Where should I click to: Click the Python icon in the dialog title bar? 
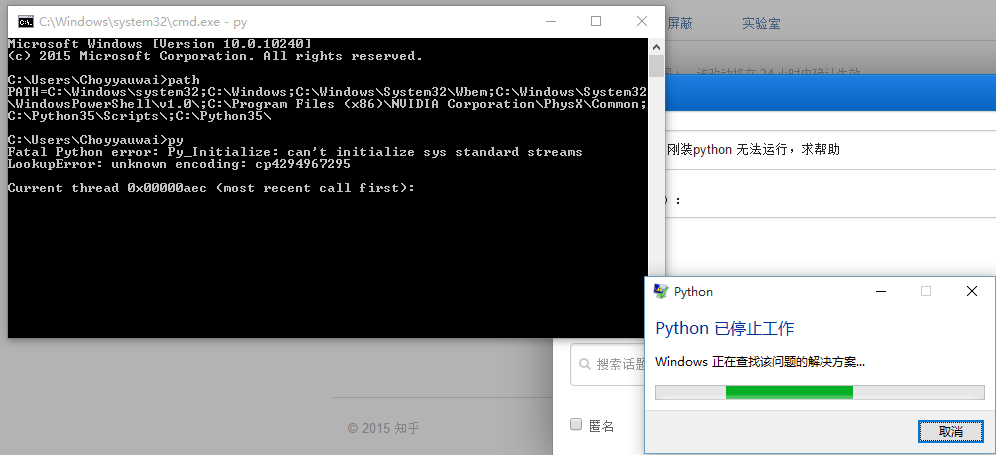(661, 291)
